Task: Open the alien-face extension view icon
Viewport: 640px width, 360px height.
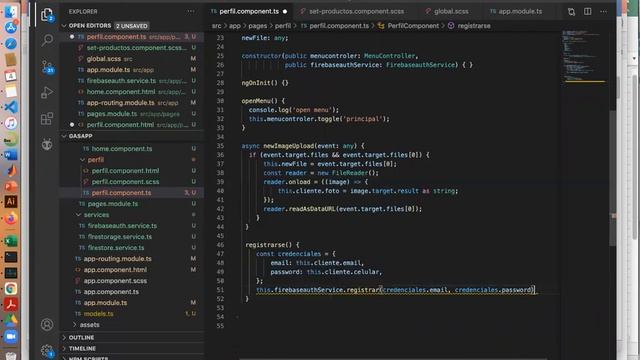Action: (47, 144)
